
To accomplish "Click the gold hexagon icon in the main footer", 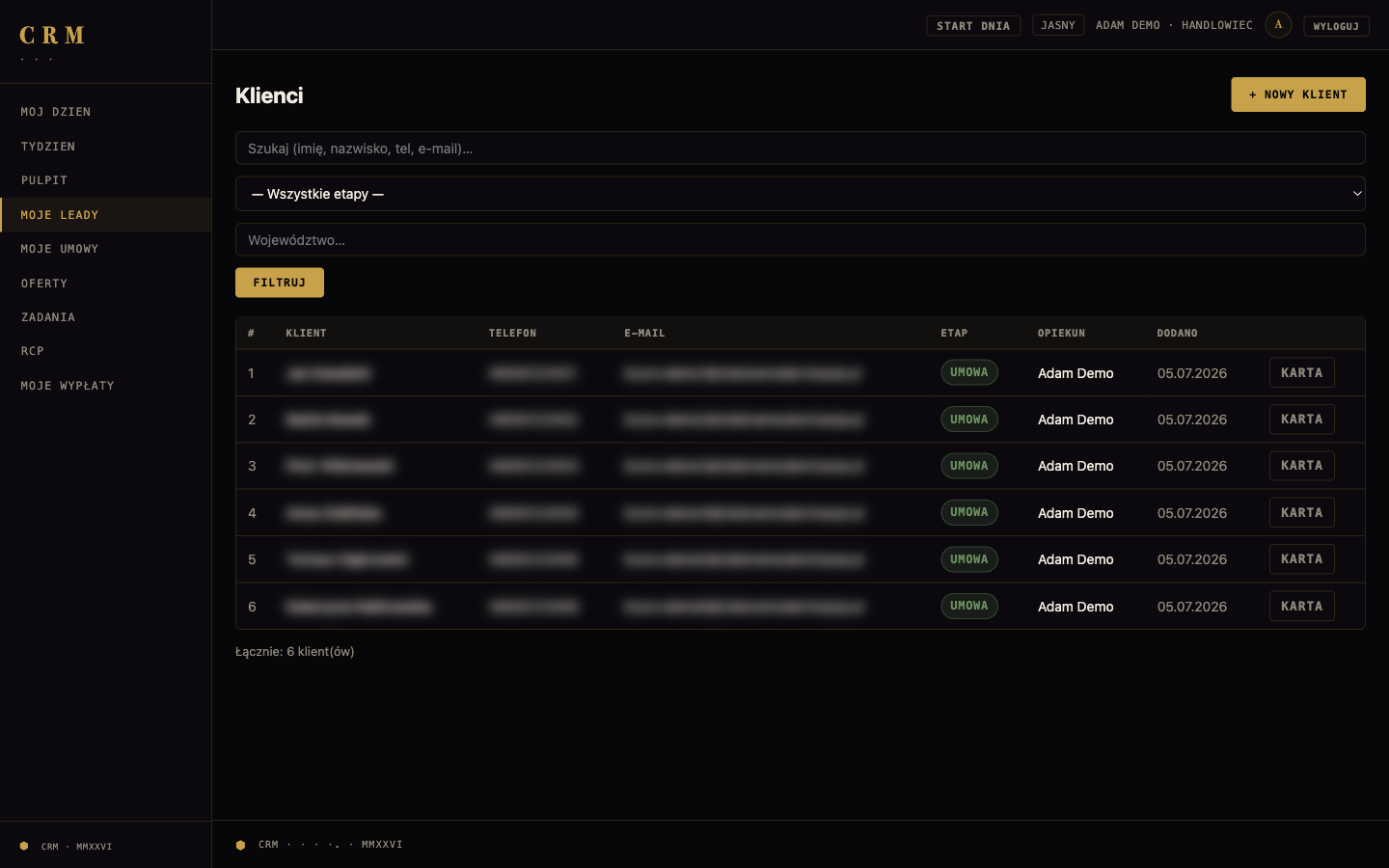I will [240, 845].
